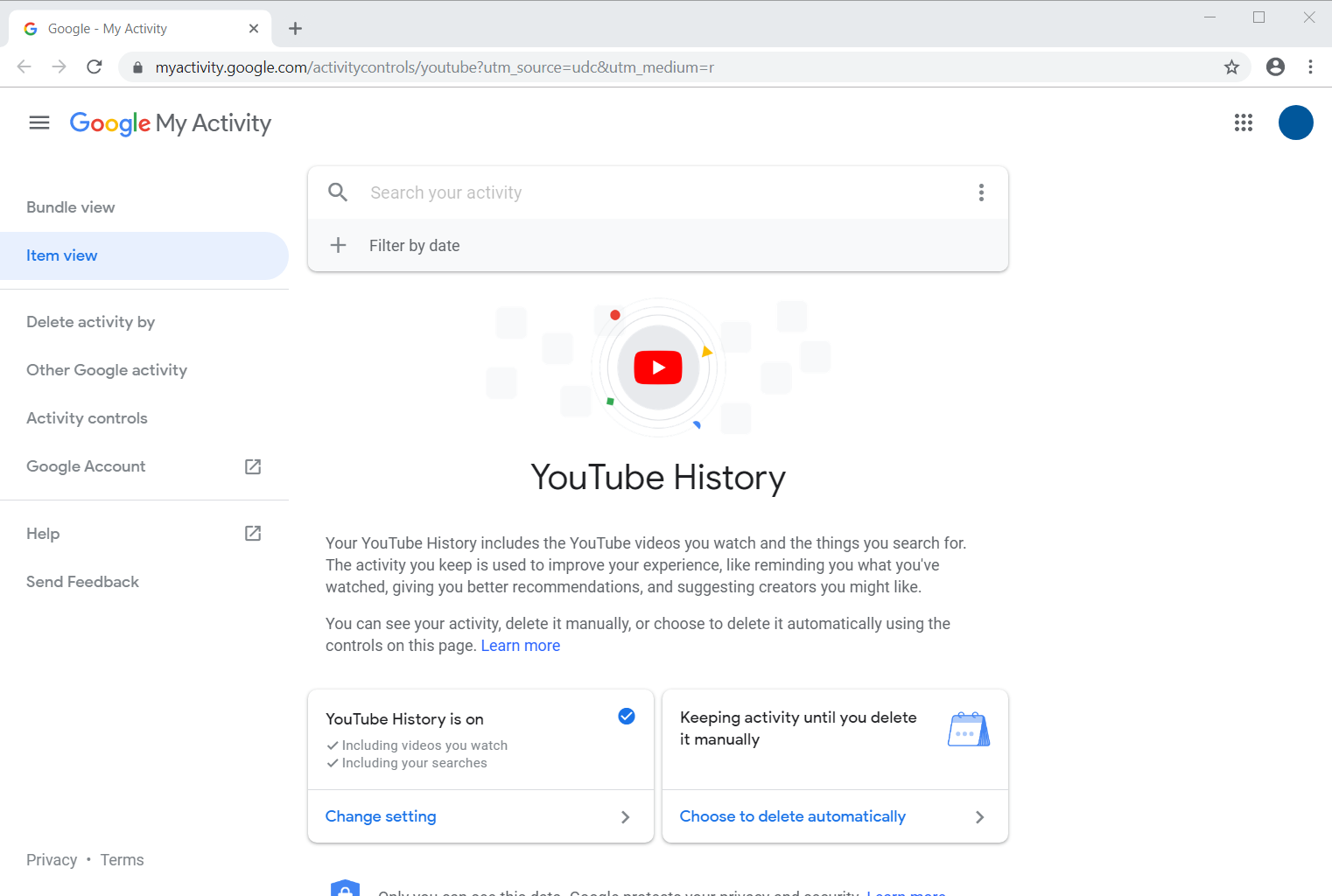
Task: Open the three-dot more options menu
Action: pos(981,192)
